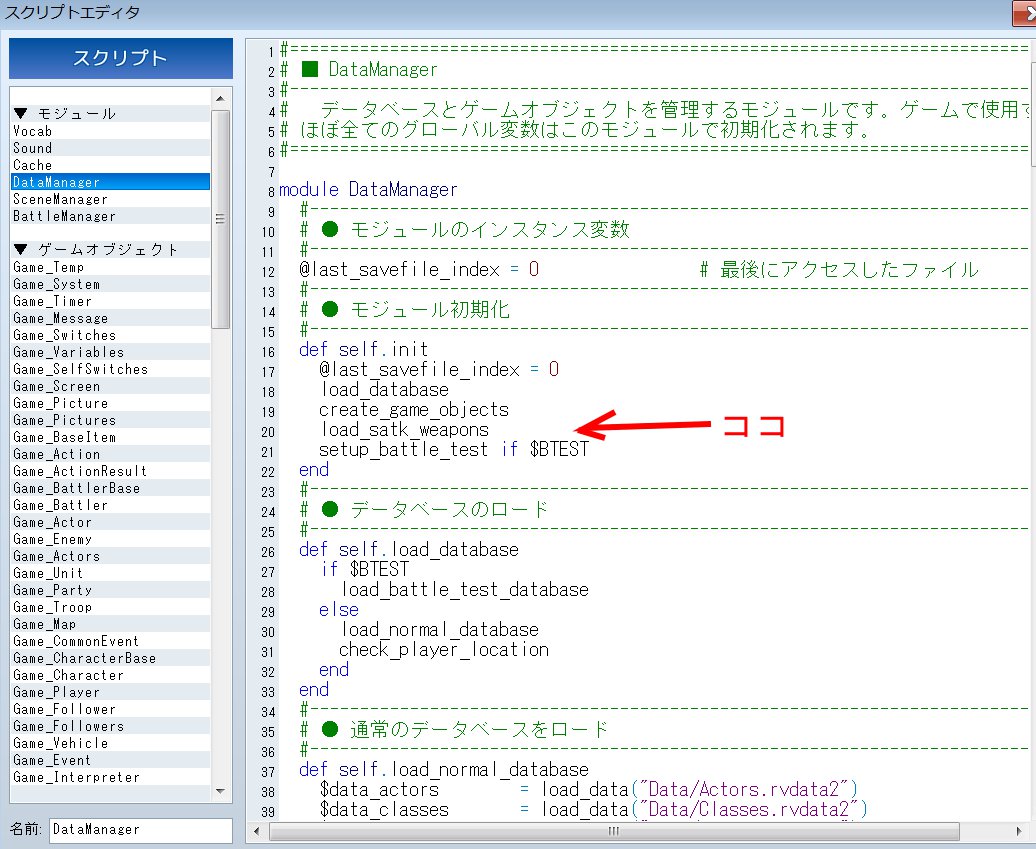Place cursor on the load_satk_weapons line
The height and width of the screenshot is (849, 1036).
tap(404, 430)
